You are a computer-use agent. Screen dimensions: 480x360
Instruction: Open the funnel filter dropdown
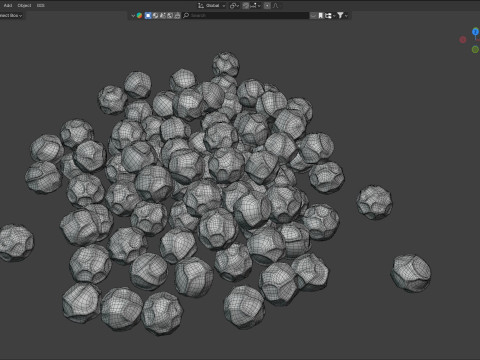(x=342, y=15)
